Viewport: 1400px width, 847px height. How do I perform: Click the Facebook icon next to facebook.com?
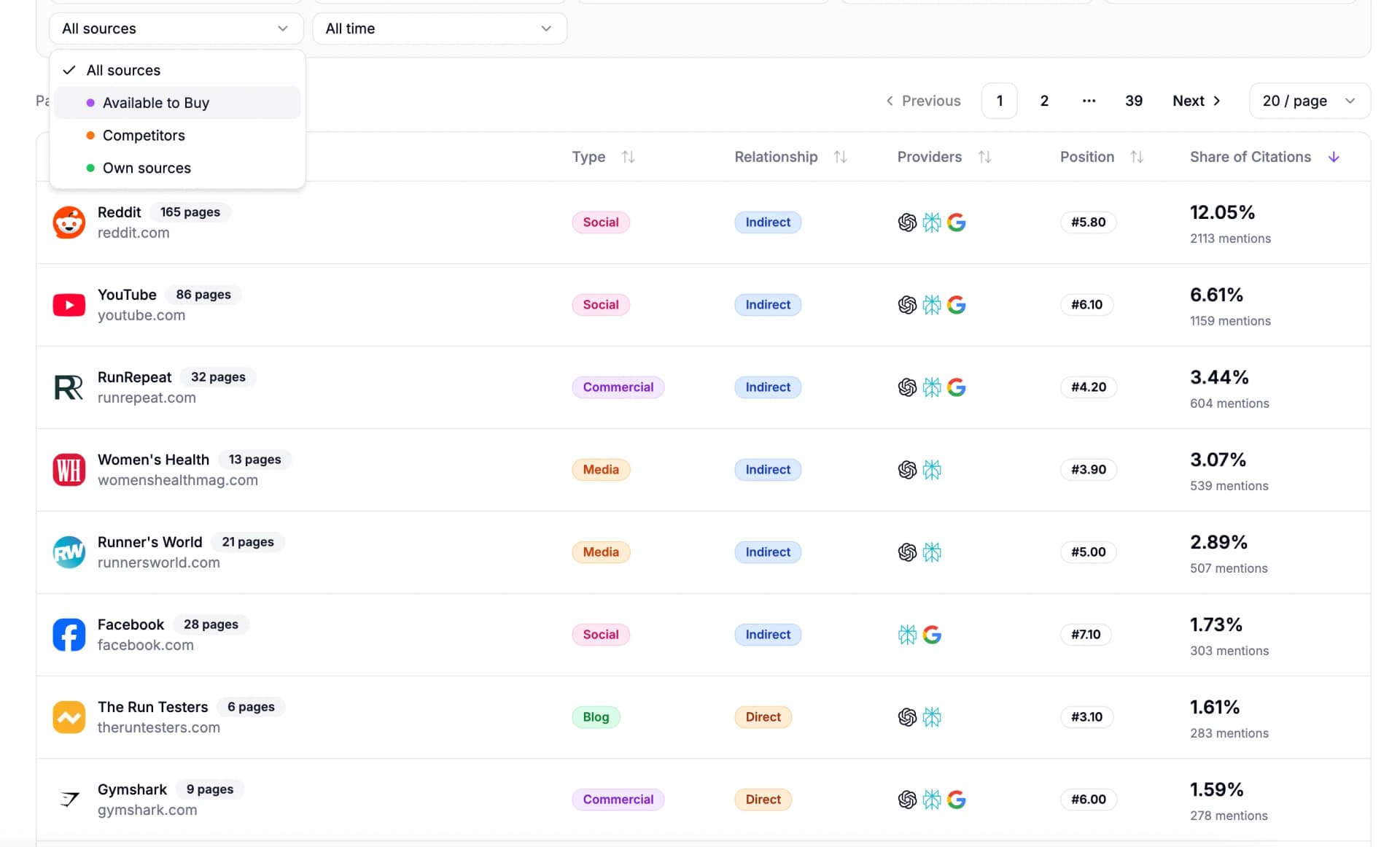tap(69, 635)
